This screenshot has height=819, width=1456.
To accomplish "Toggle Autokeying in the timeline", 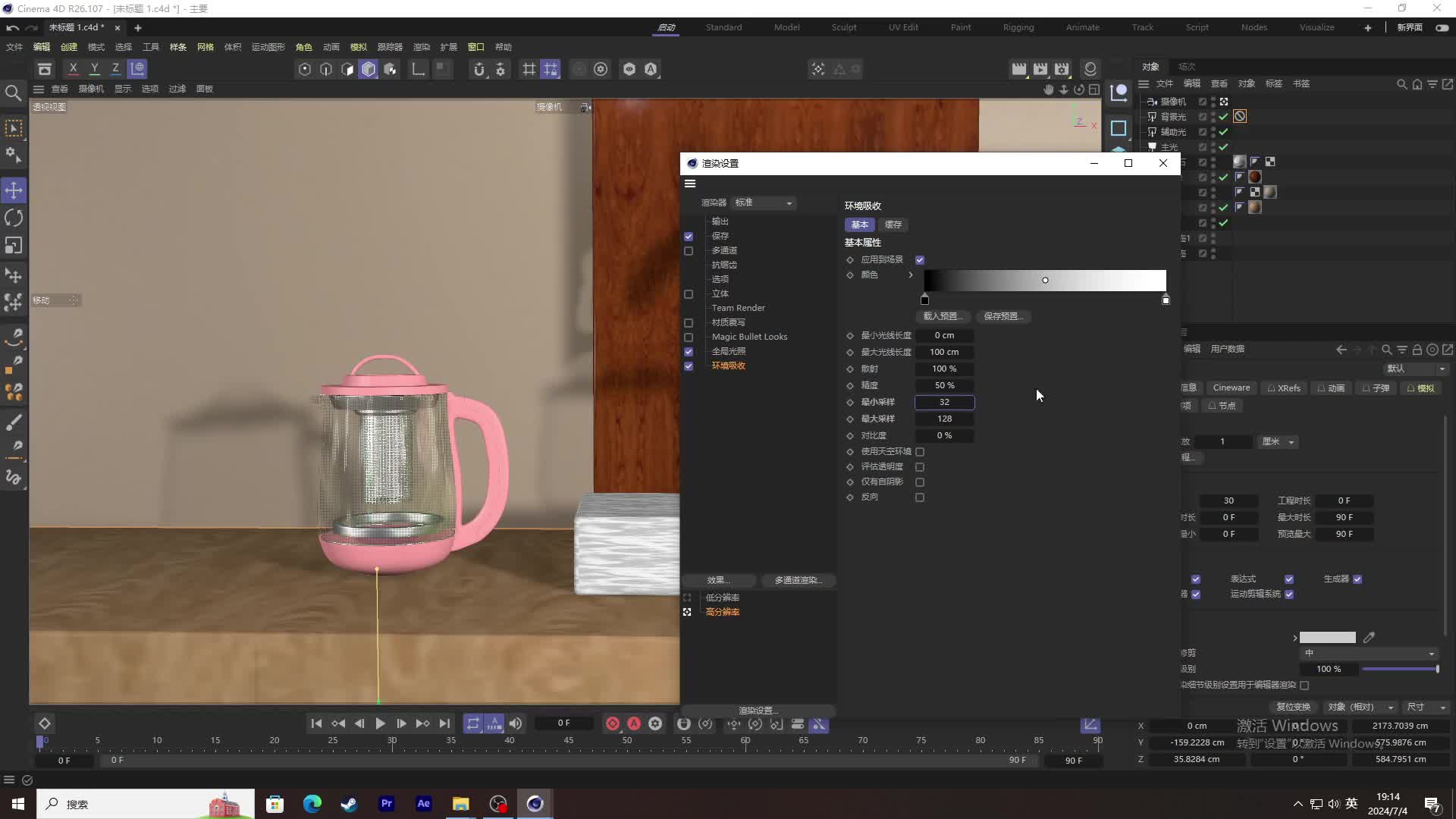I will pyautogui.click(x=634, y=724).
